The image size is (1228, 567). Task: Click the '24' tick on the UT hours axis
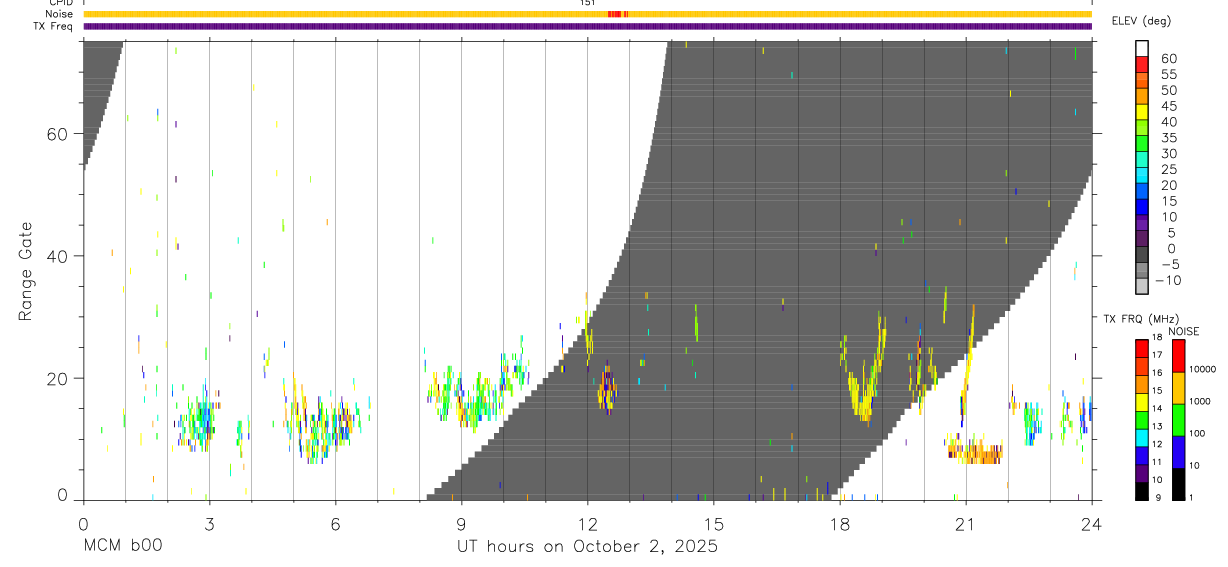click(x=1091, y=523)
